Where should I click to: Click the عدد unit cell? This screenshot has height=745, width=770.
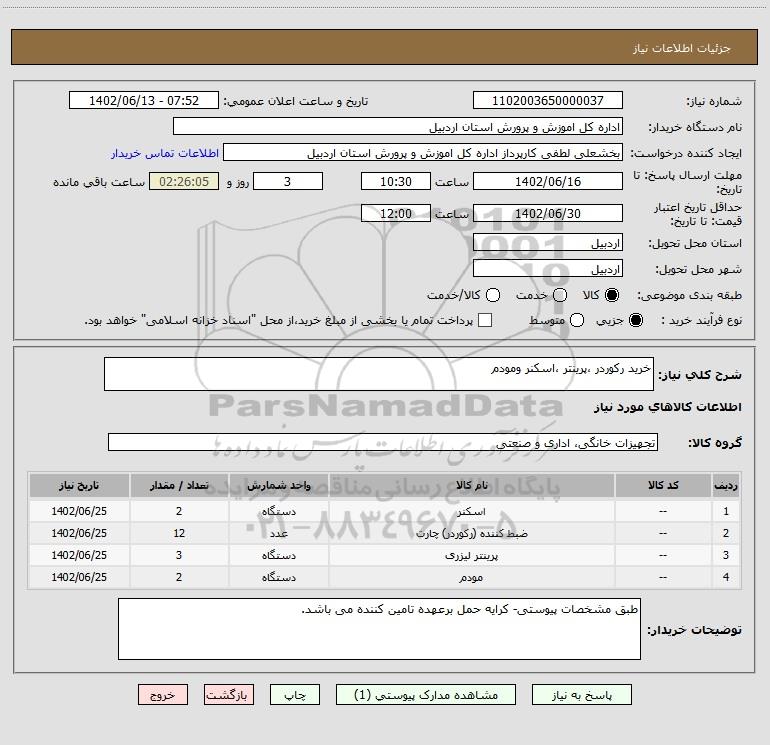coord(278,533)
